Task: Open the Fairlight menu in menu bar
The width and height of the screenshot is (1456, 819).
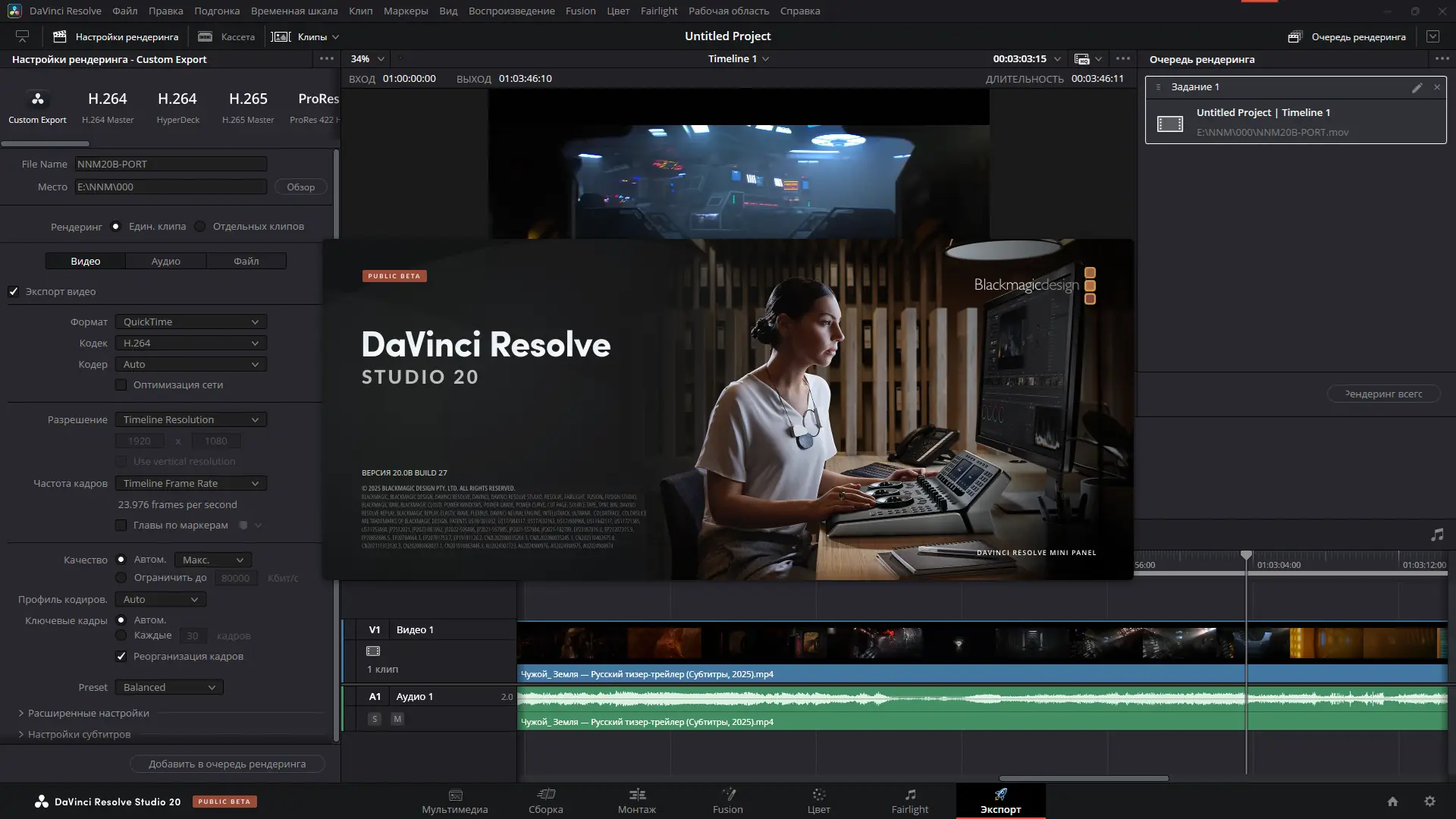Action: [x=658, y=11]
